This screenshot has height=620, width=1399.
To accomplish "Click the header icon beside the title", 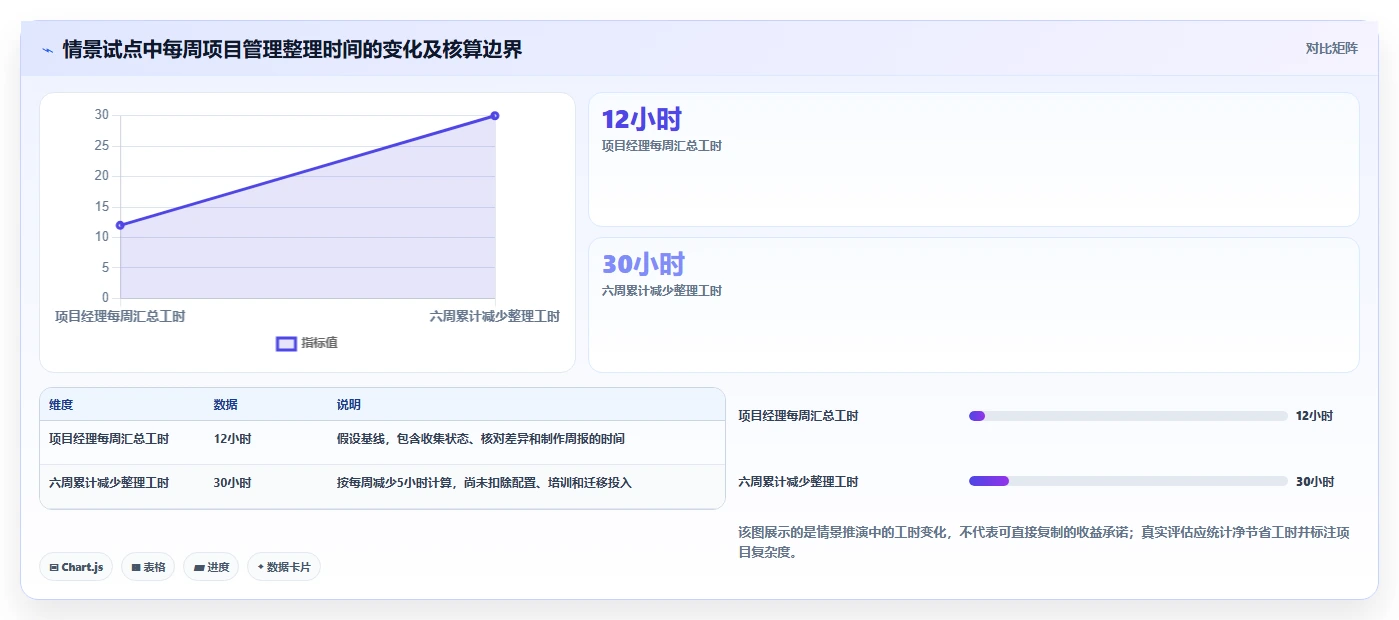I will point(47,50).
